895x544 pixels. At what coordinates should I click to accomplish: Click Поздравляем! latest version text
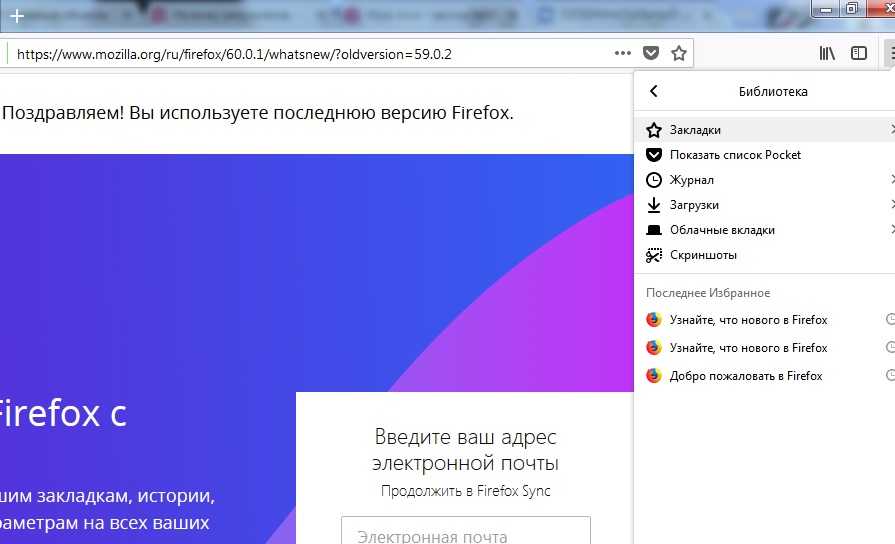(258, 113)
